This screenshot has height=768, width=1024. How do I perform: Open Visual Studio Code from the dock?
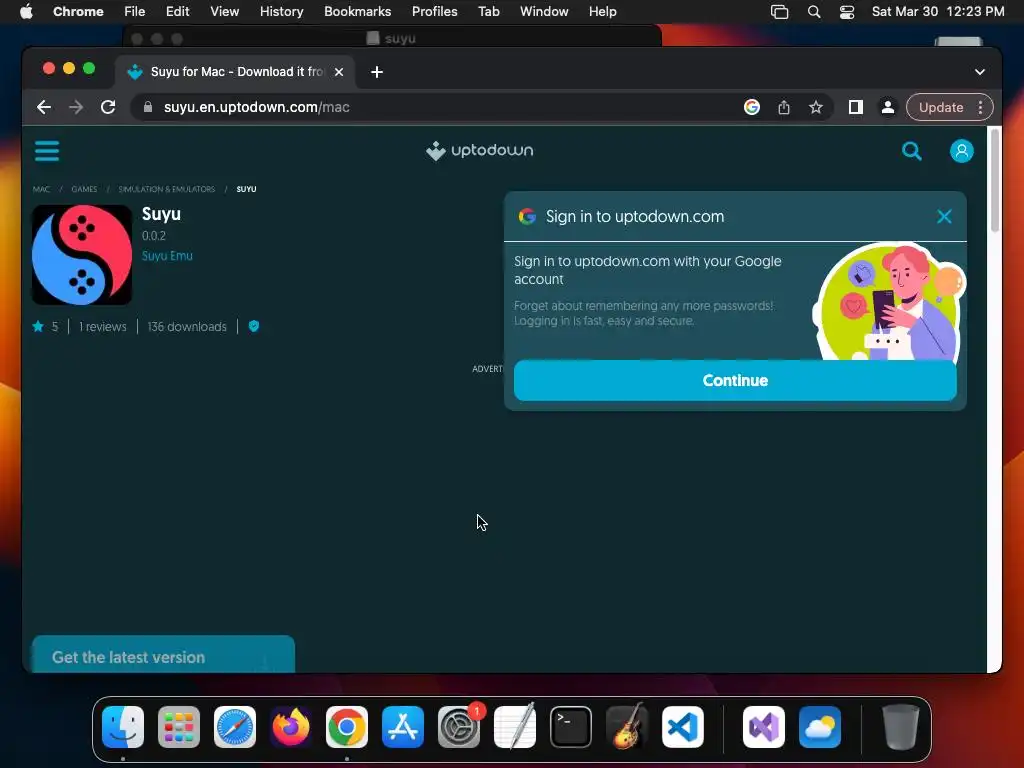pyautogui.click(x=683, y=727)
